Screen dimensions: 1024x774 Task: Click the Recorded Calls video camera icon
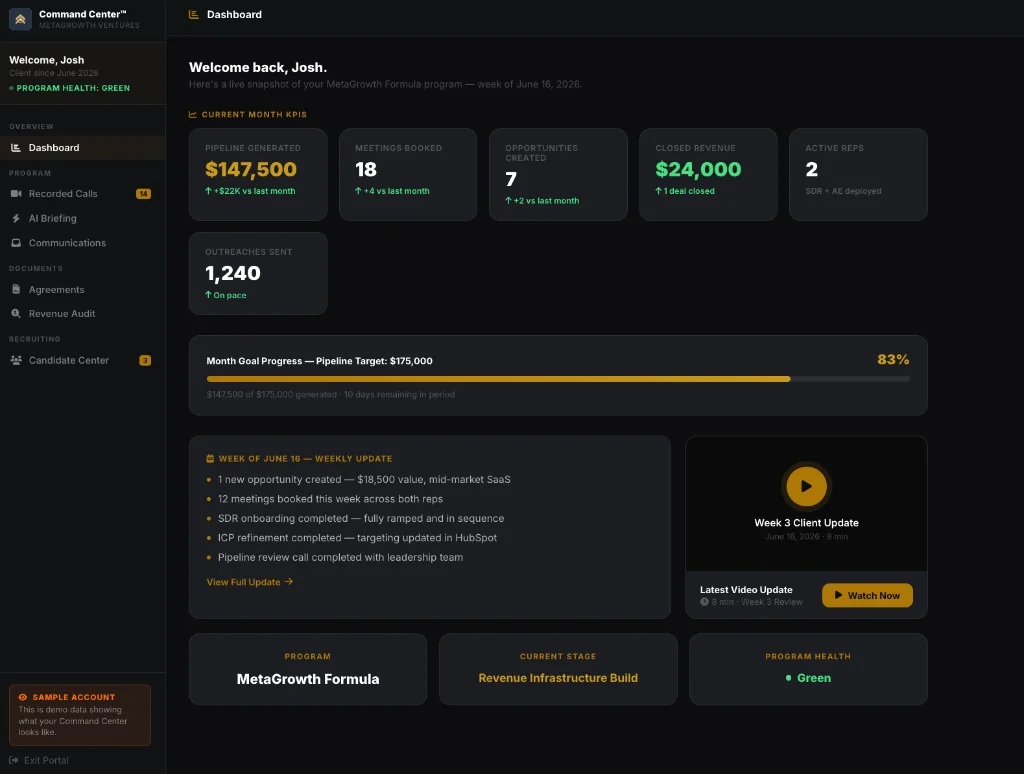(16, 194)
